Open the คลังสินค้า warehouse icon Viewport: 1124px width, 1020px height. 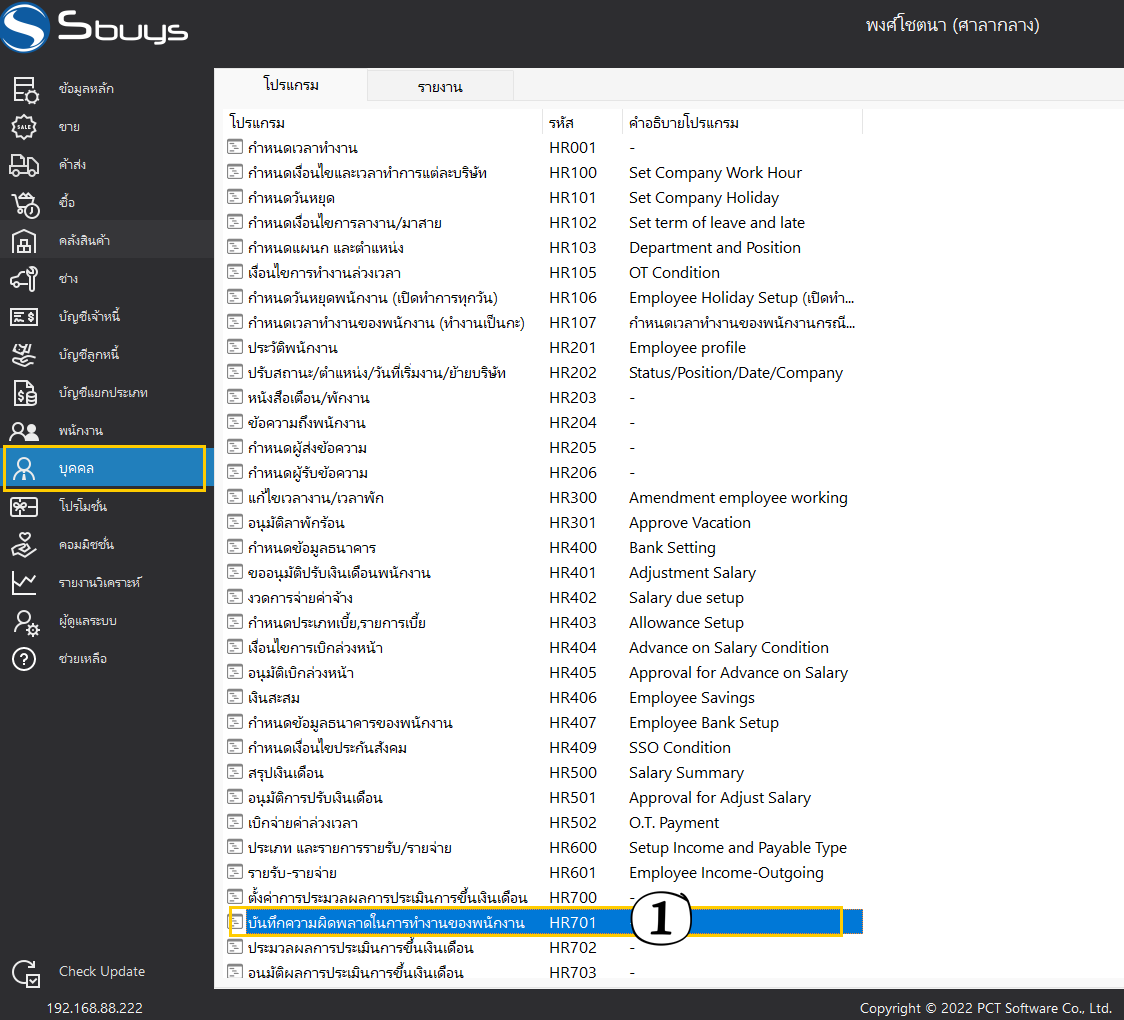pyautogui.click(x=24, y=241)
